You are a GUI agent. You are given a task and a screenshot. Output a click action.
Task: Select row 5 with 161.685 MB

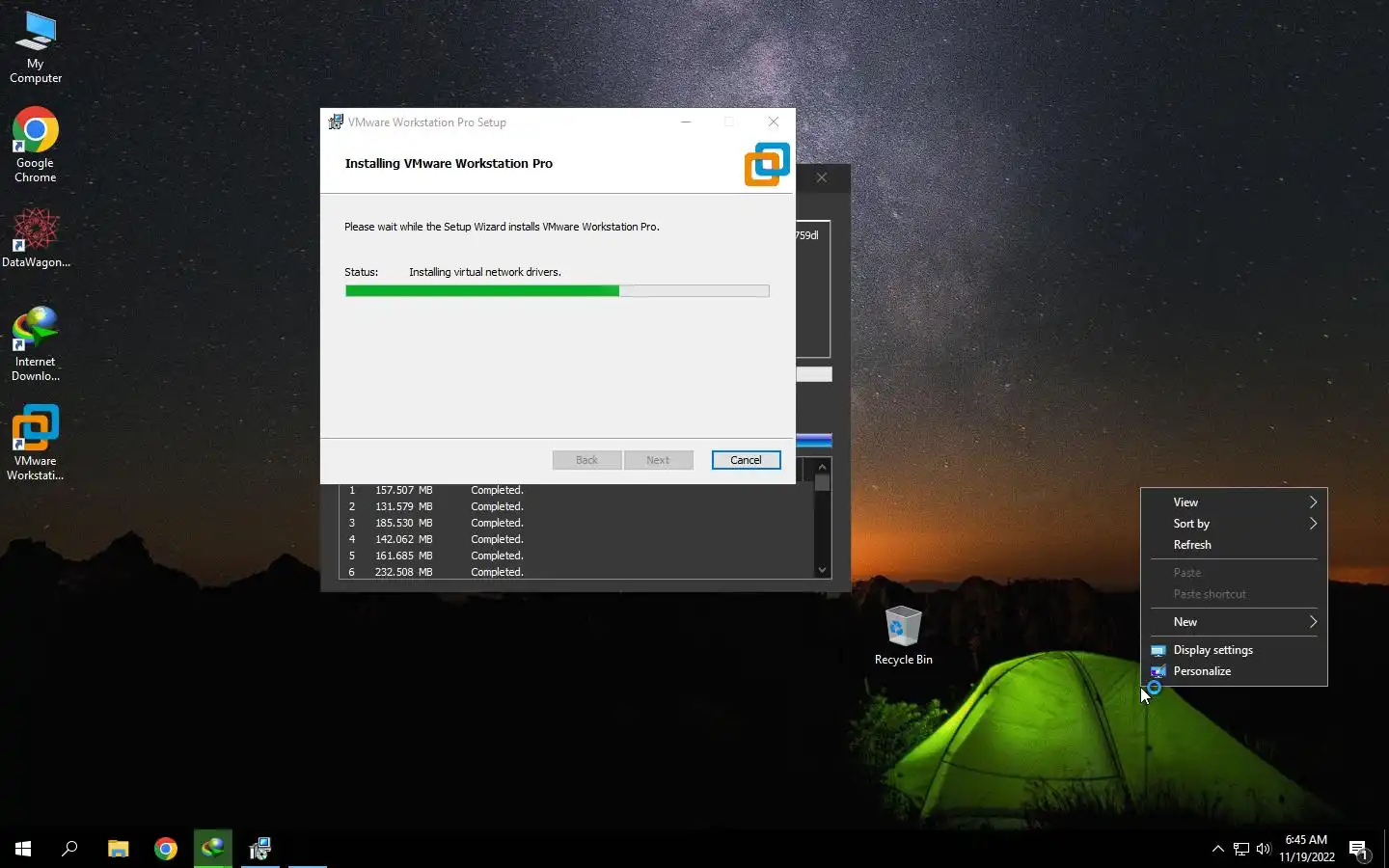[x=576, y=556]
